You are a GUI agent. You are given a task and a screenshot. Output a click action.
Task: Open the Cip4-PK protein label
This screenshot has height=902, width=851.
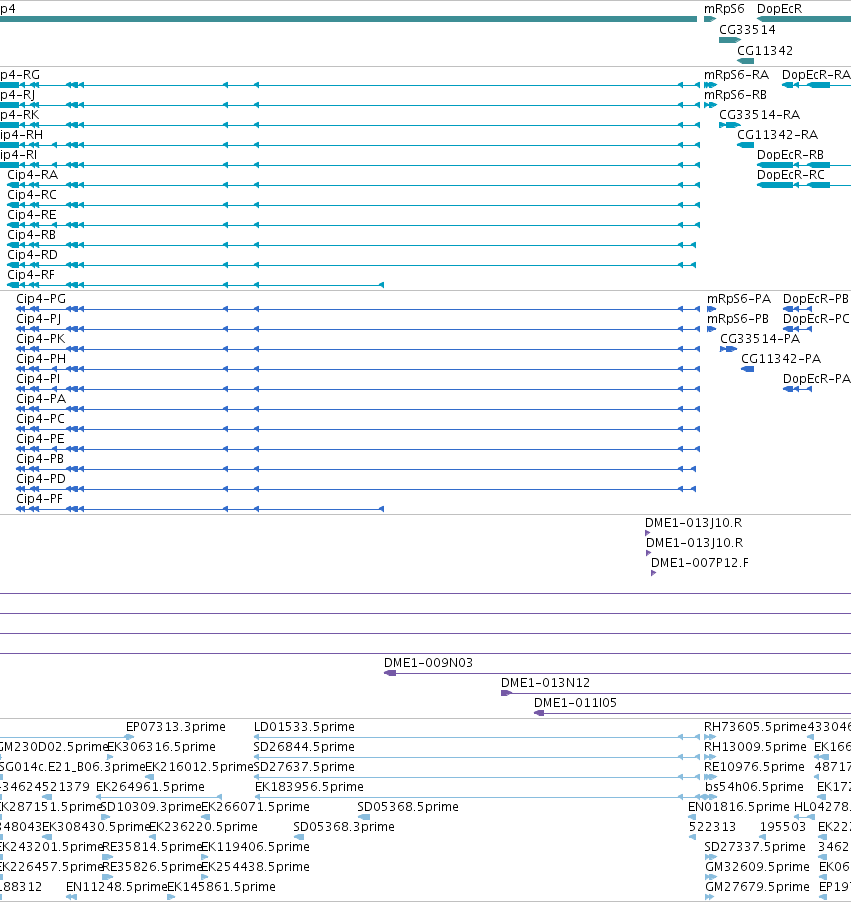[x=40, y=339]
